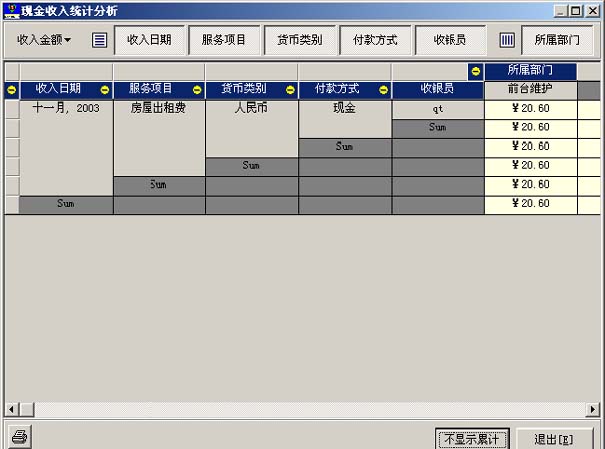The height and width of the screenshot is (449, 605).
Task: Click yellow icon right of 付款方式 header
Action: [x=383, y=90]
